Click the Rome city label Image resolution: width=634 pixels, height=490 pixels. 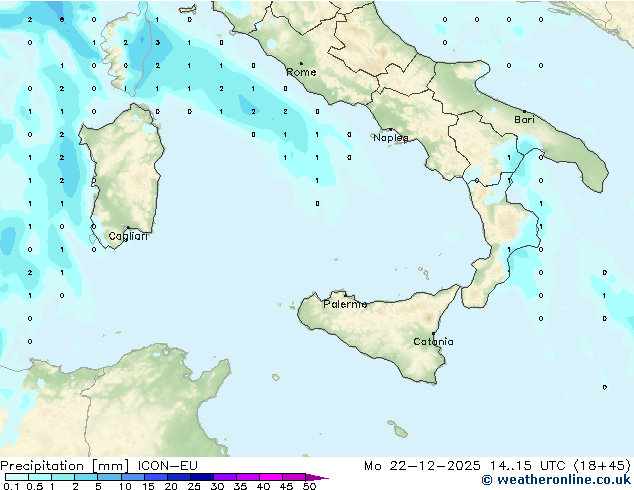point(301,72)
